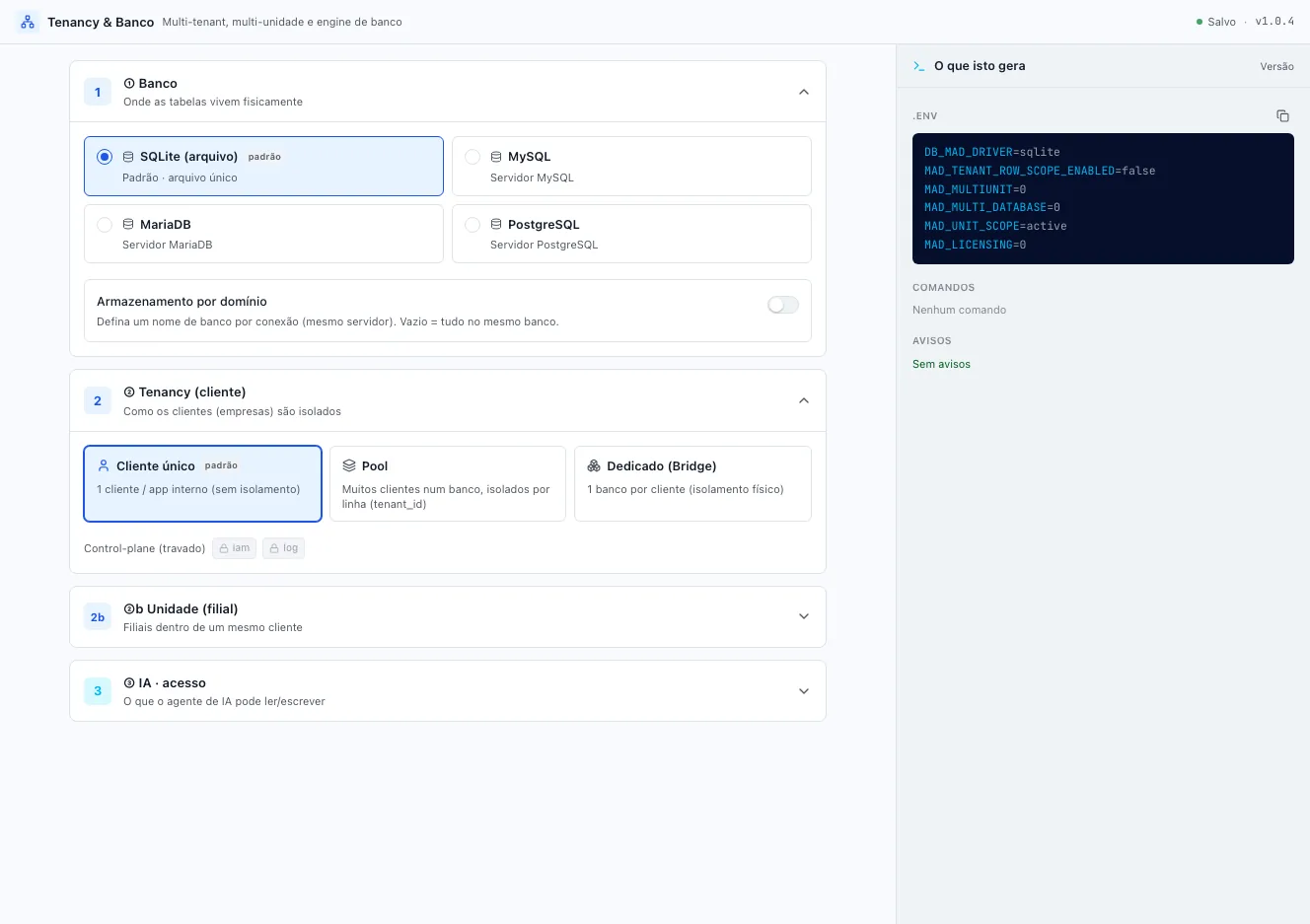
Task: Click the database icon next to SQLite (arquivo)
Action: pyautogui.click(x=128, y=157)
